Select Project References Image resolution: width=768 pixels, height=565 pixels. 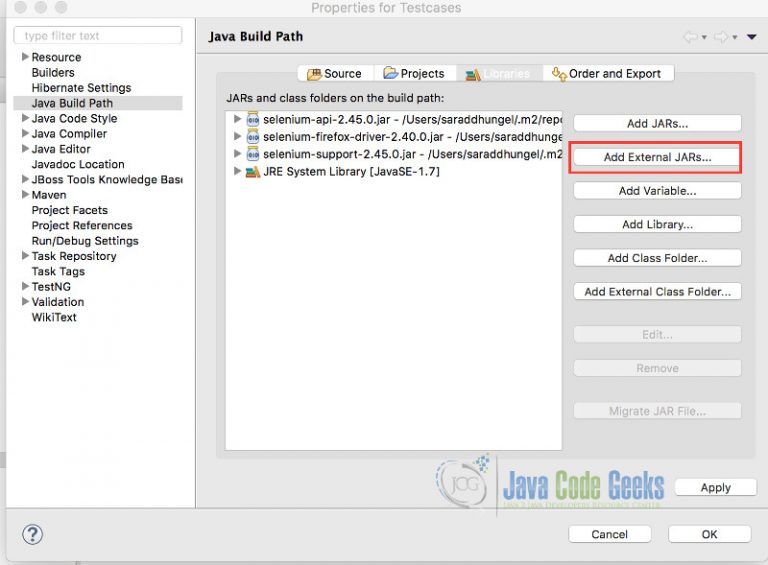point(82,225)
